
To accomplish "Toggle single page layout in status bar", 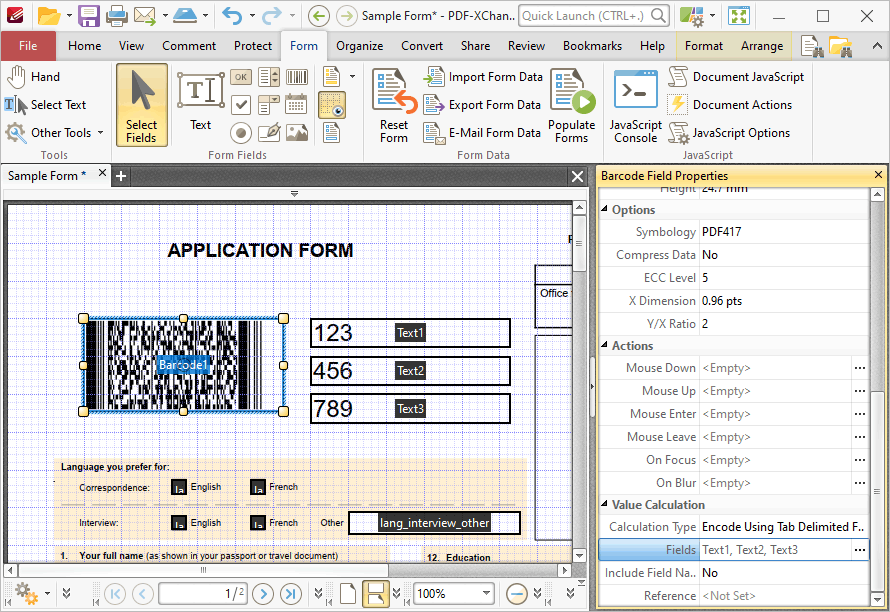I will pos(347,594).
